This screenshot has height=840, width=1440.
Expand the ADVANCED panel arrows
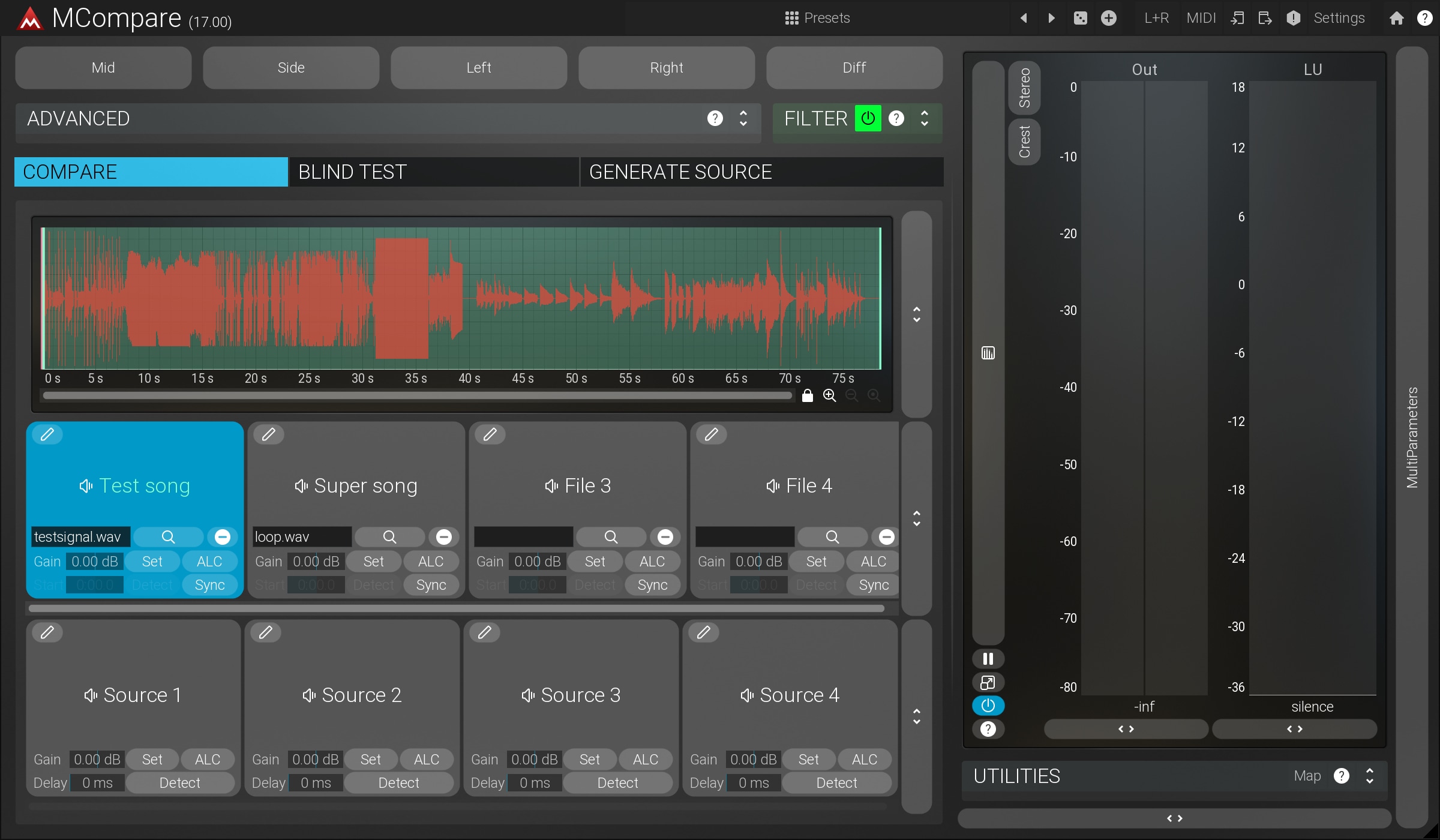[743, 118]
